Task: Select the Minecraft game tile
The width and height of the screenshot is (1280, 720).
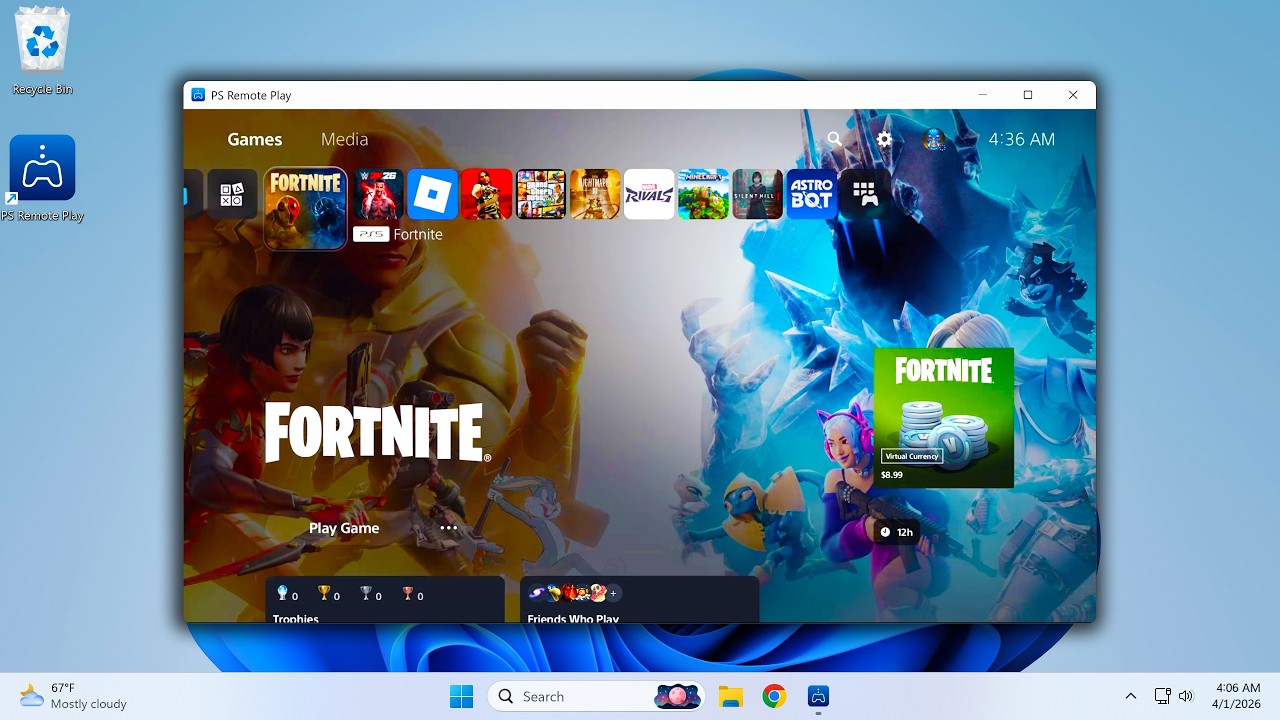Action: tap(703, 194)
